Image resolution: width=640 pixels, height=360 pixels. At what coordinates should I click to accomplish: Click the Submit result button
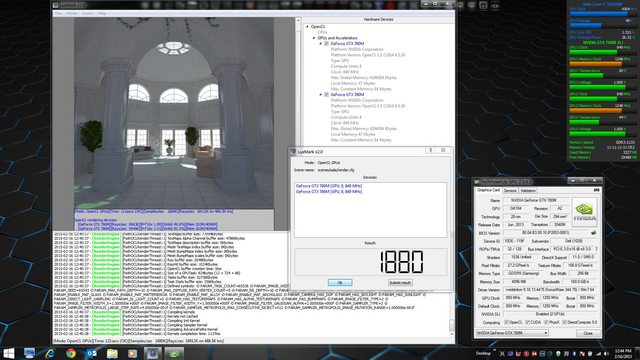point(400,282)
